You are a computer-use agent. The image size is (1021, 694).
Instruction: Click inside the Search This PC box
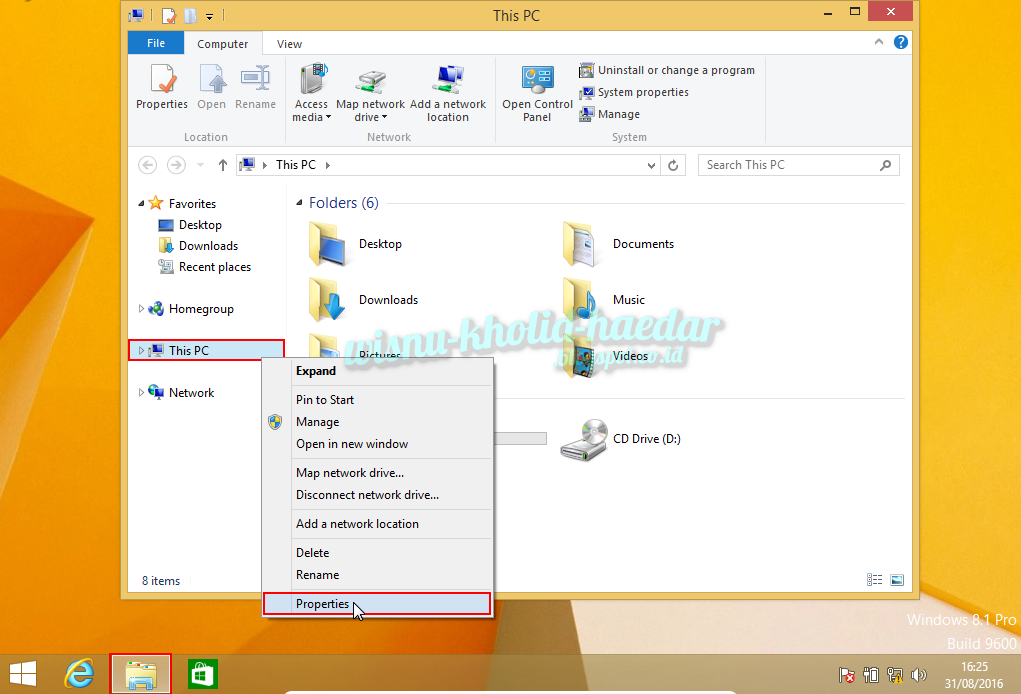click(x=790, y=164)
